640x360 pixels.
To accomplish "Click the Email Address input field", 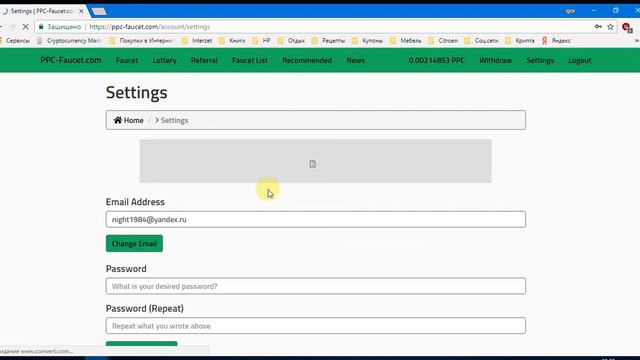I will 316,220.
